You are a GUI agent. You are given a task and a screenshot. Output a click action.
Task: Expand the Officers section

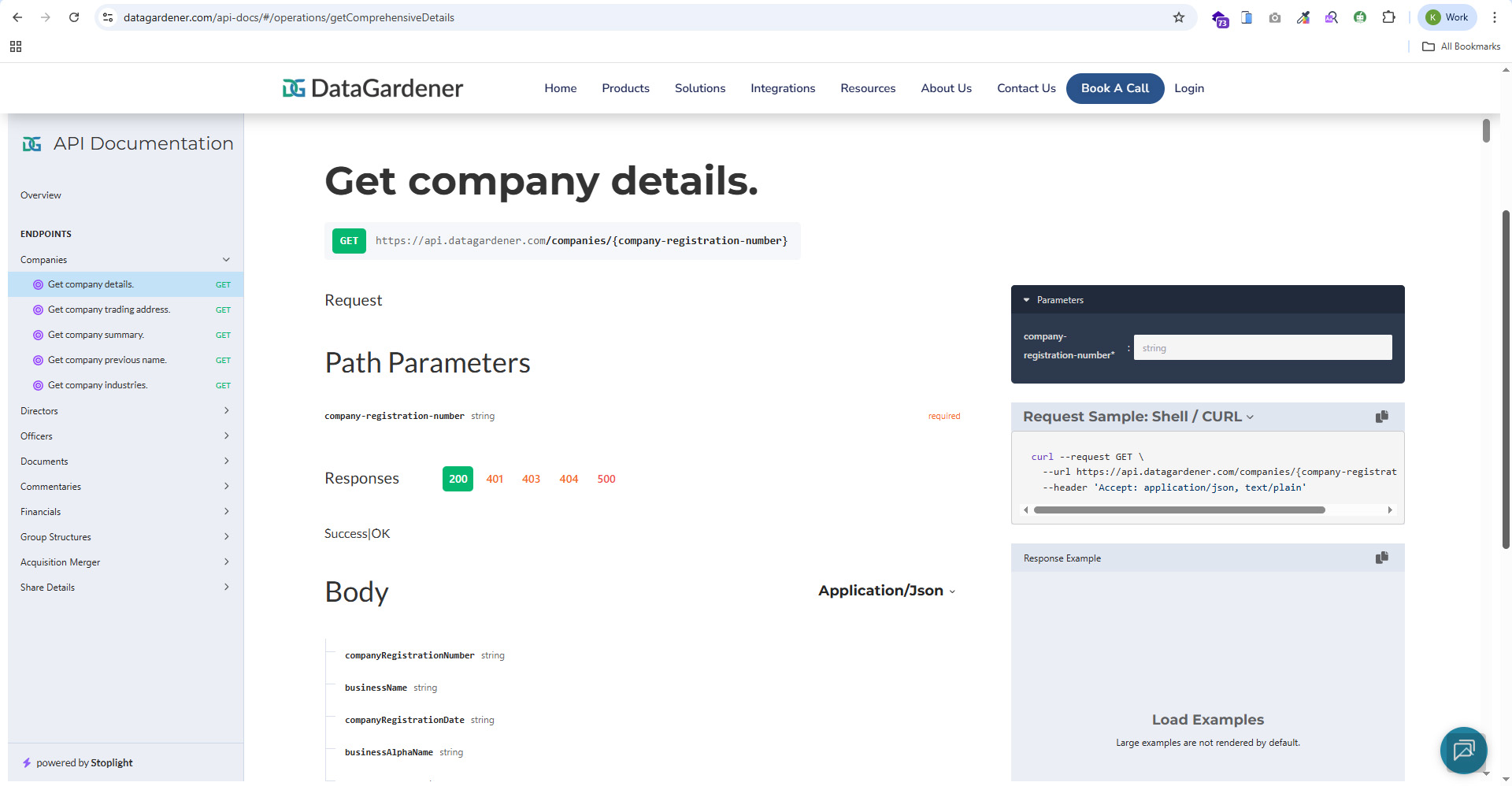click(x=226, y=436)
